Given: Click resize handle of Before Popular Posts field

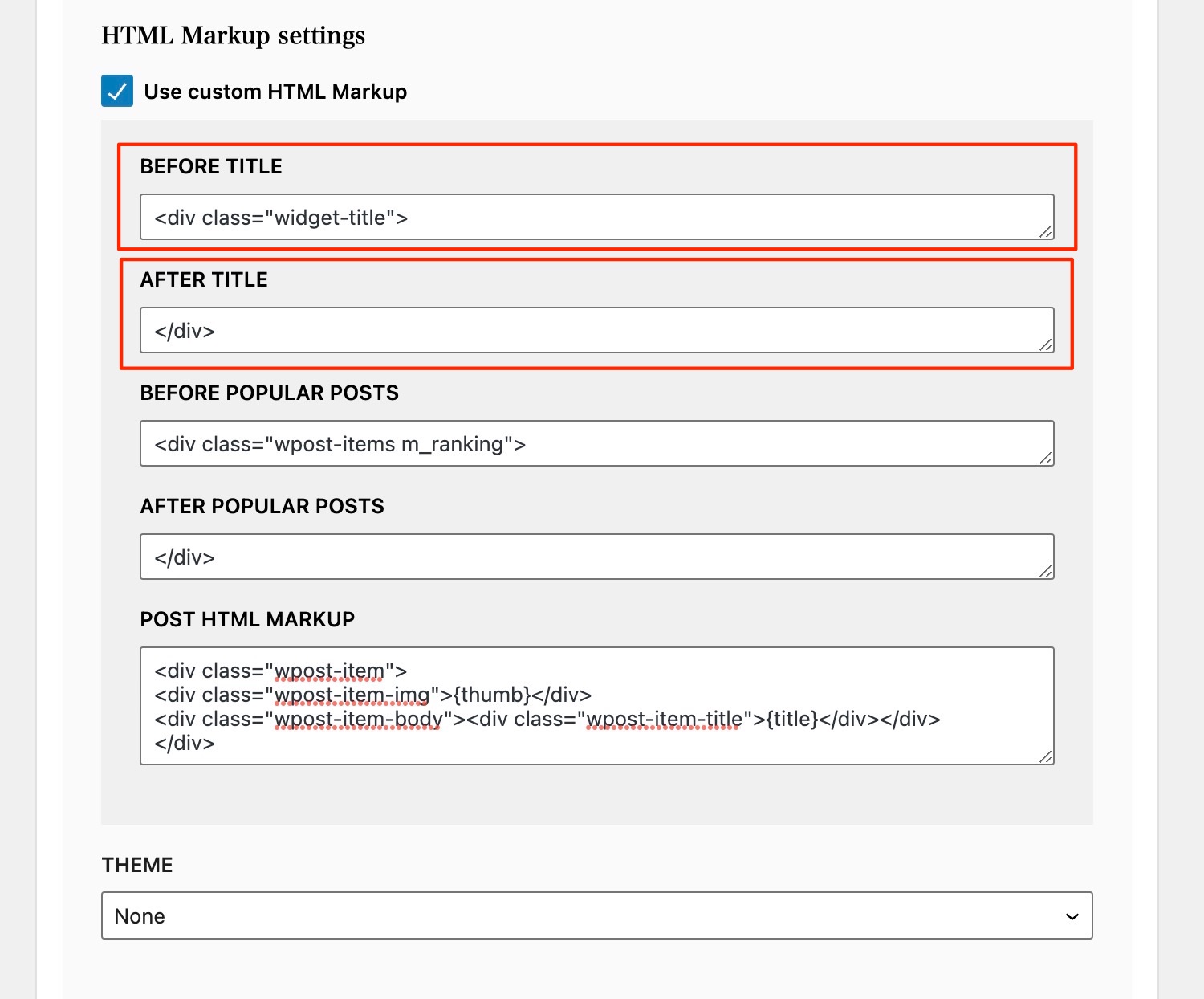Looking at the screenshot, I should click(x=1046, y=459).
